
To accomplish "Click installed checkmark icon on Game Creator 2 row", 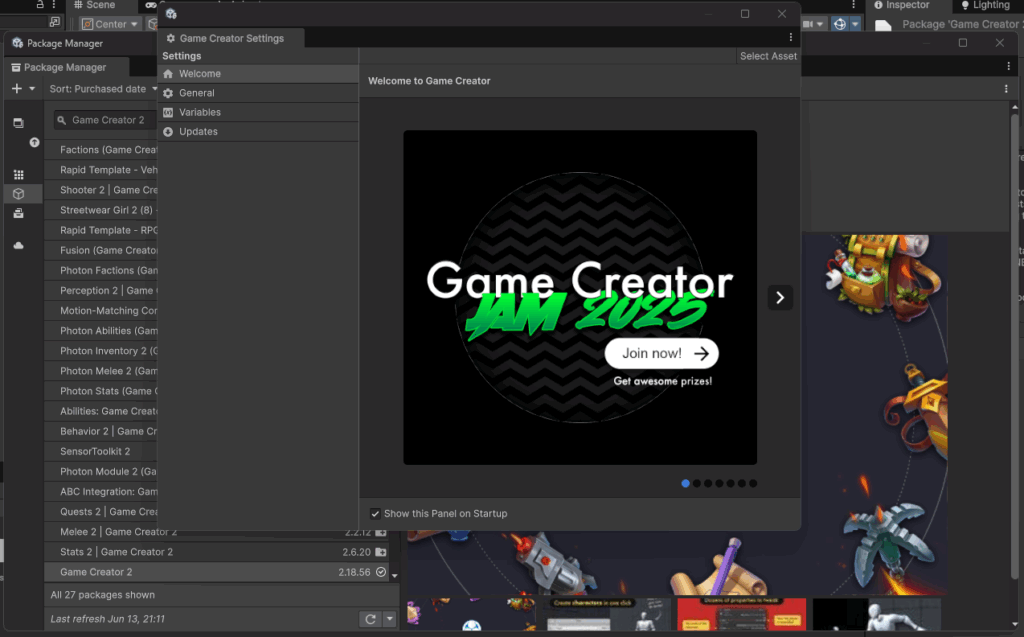I will point(381,572).
